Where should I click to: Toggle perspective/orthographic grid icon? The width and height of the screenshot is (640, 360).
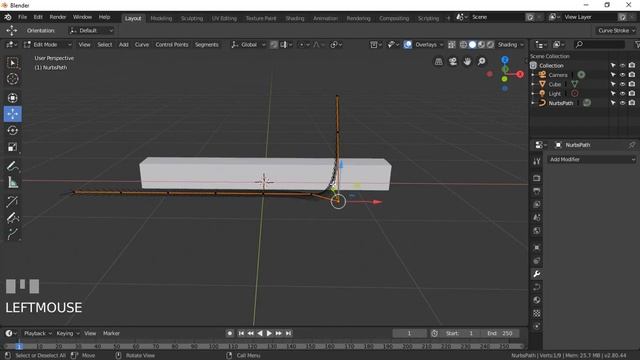pos(438,62)
